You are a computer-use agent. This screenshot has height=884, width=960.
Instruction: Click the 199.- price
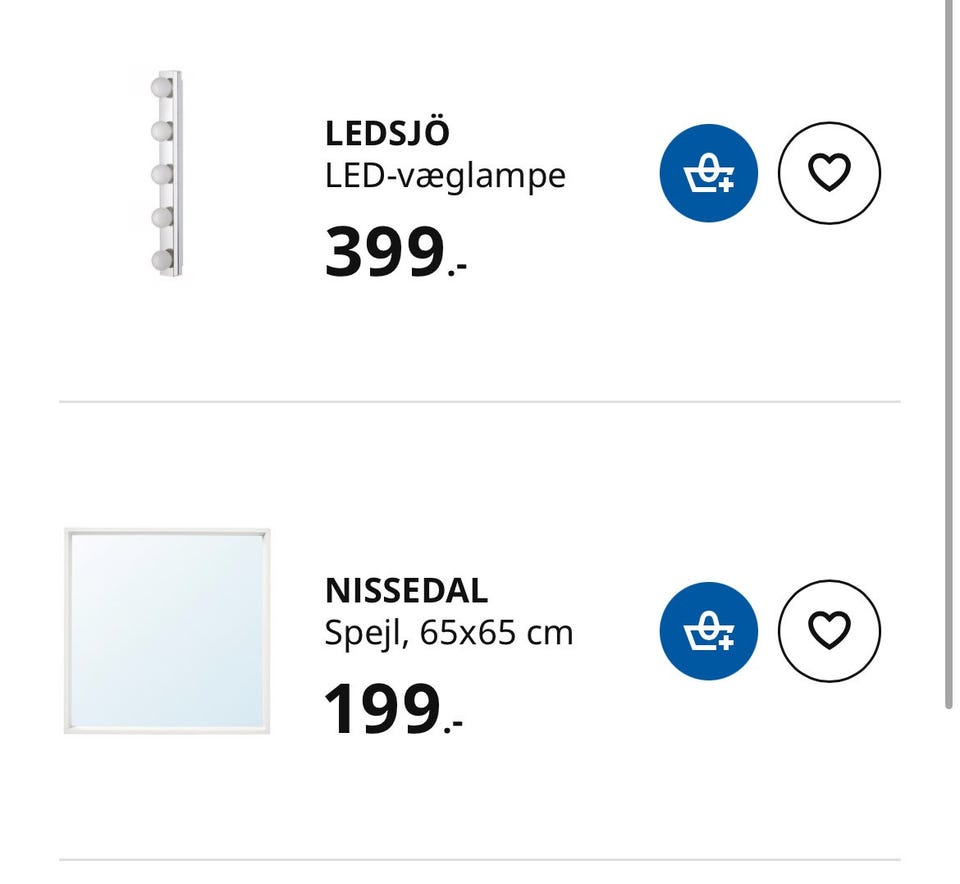(393, 709)
